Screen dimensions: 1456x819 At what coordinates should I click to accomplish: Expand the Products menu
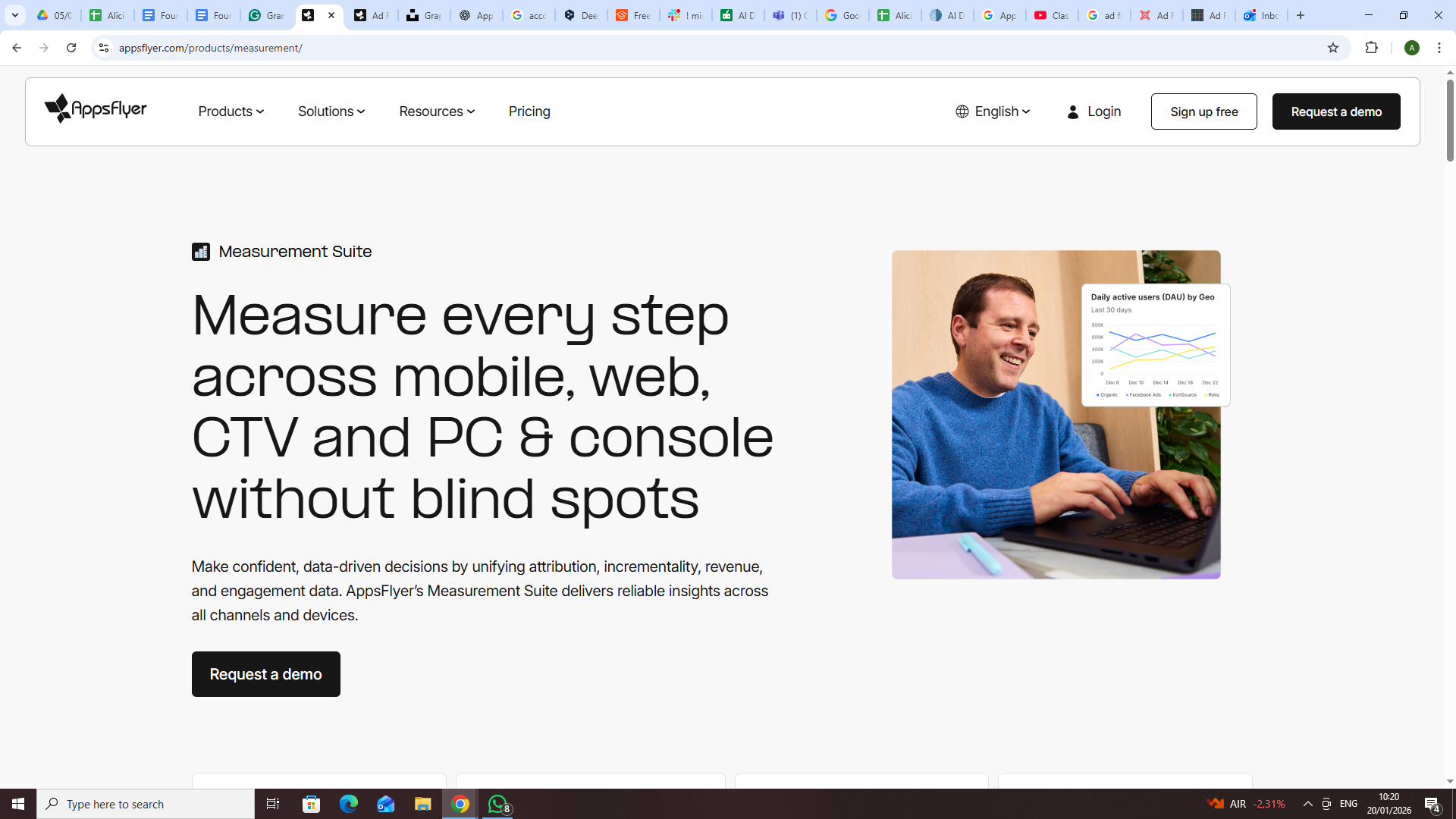point(231,111)
